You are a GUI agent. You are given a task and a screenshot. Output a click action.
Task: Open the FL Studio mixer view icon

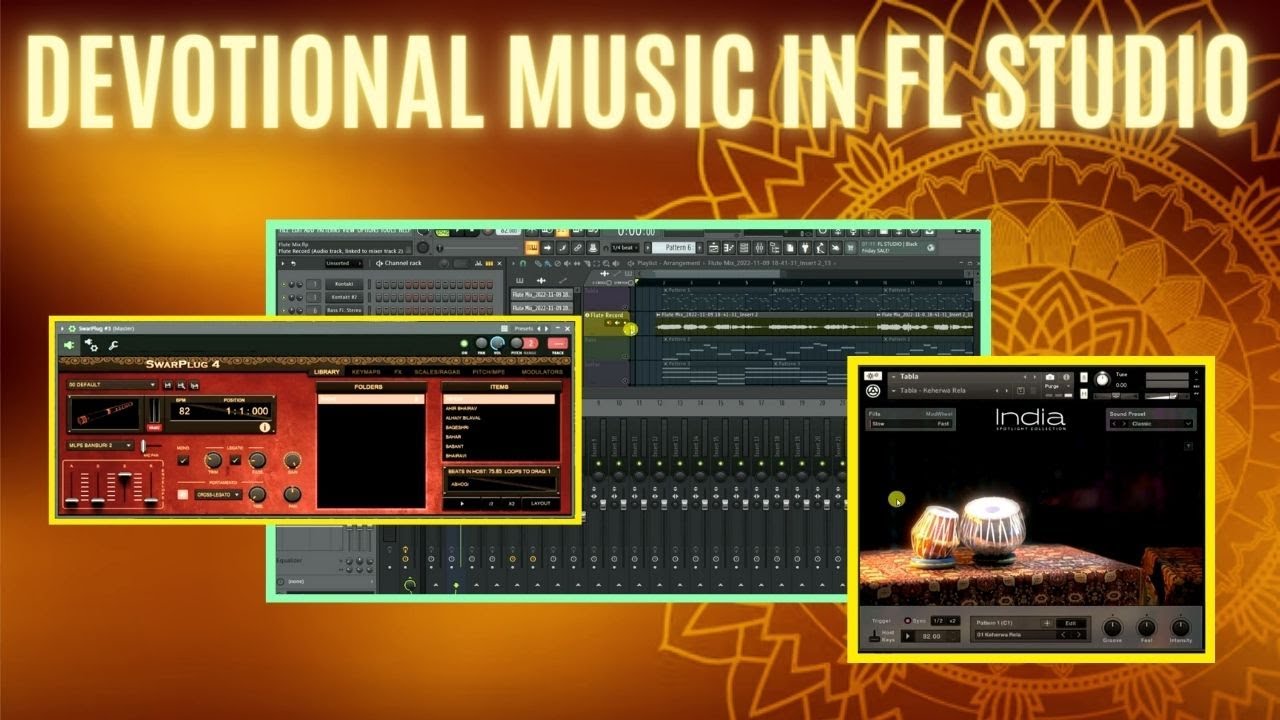761,248
